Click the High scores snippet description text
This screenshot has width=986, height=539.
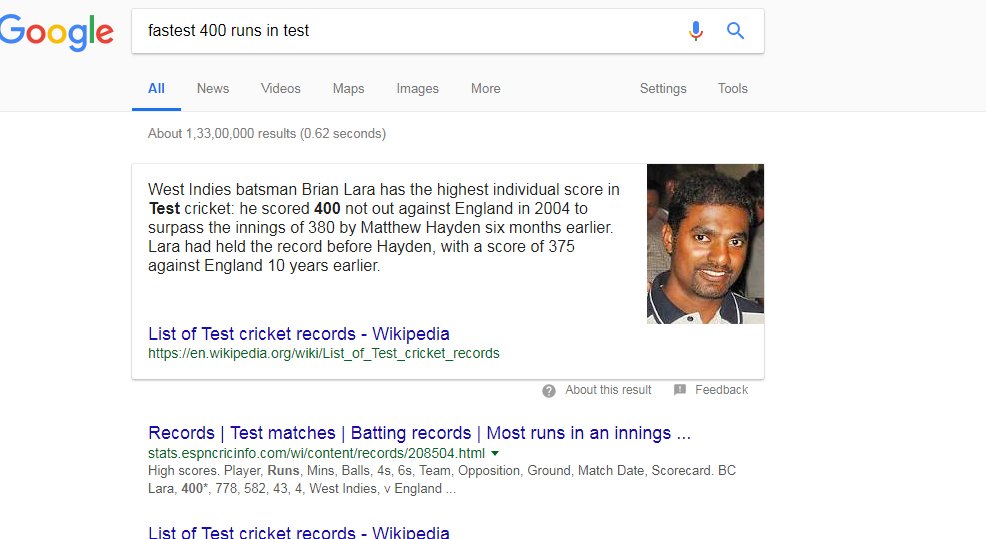coord(441,480)
